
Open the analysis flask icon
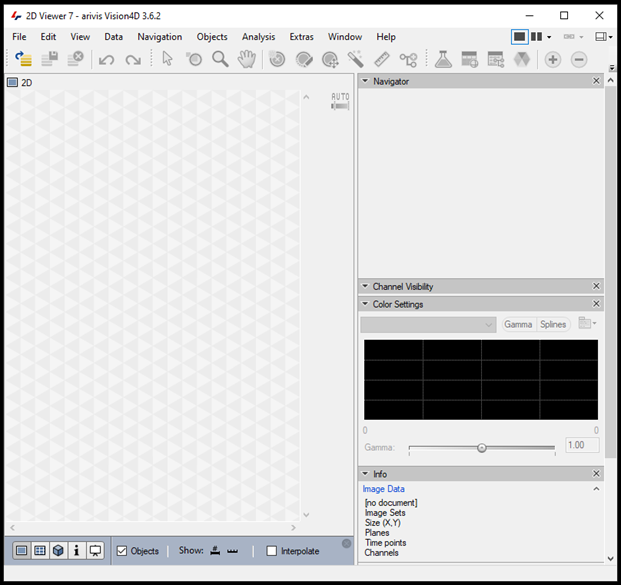click(443, 60)
